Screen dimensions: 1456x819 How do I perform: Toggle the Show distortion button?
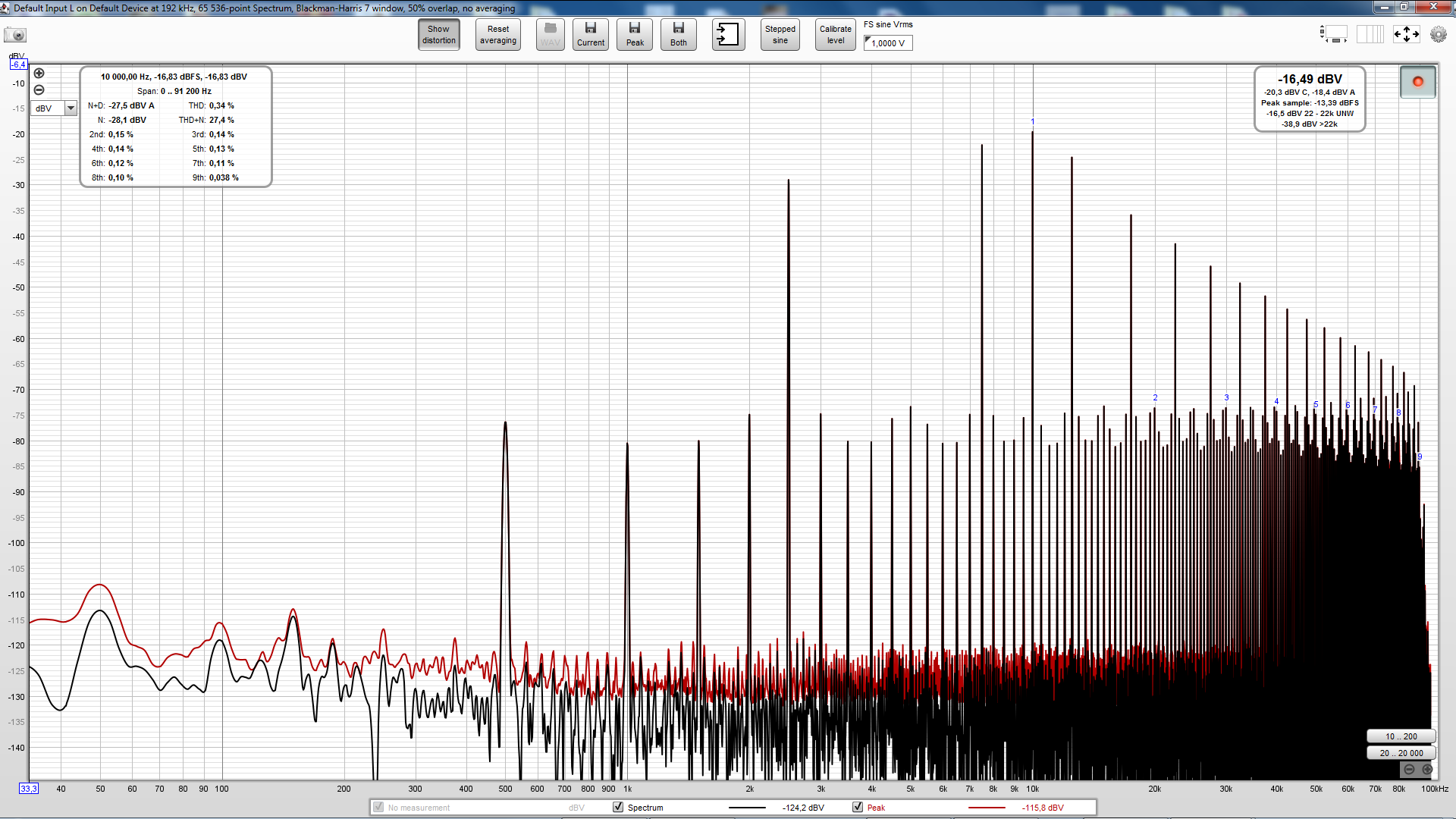(439, 35)
